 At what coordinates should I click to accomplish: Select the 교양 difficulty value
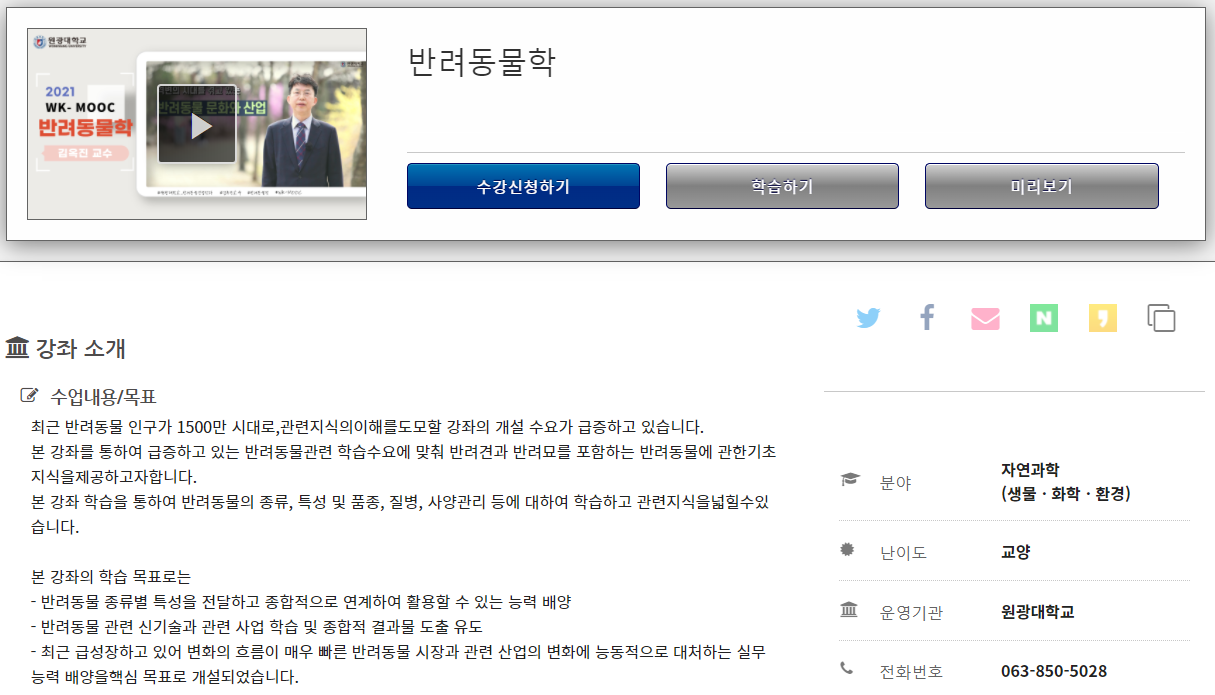(1015, 552)
